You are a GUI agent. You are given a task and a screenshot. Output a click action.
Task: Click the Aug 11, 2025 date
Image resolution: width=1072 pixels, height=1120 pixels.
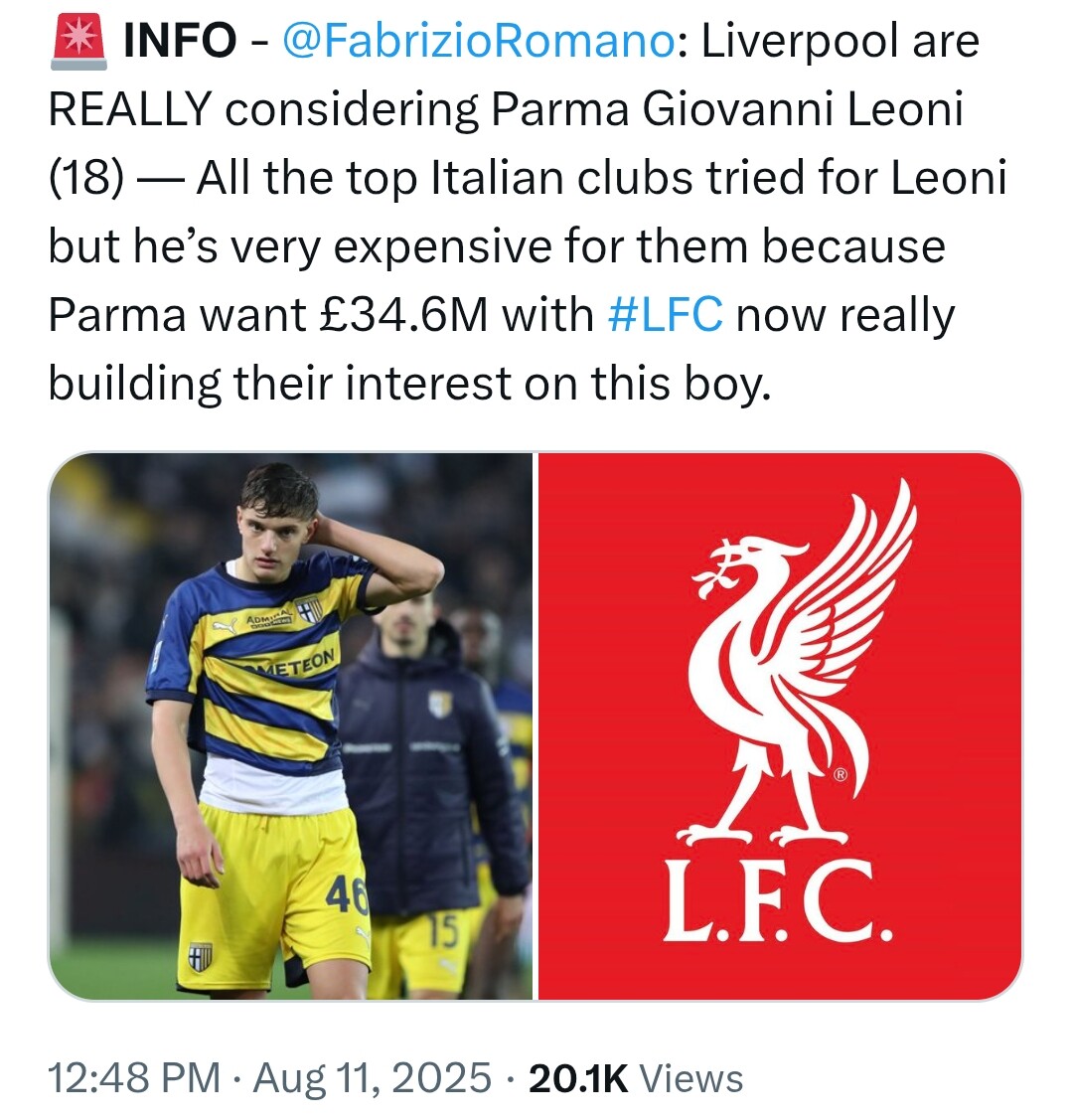[373, 1078]
